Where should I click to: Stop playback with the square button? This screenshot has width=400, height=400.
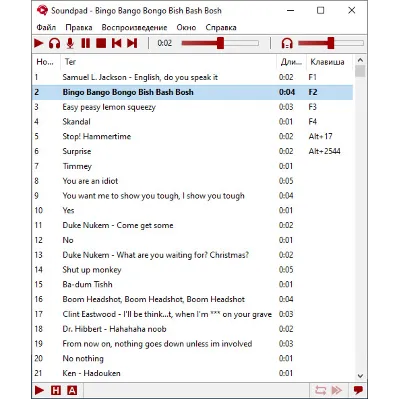point(101,43)
